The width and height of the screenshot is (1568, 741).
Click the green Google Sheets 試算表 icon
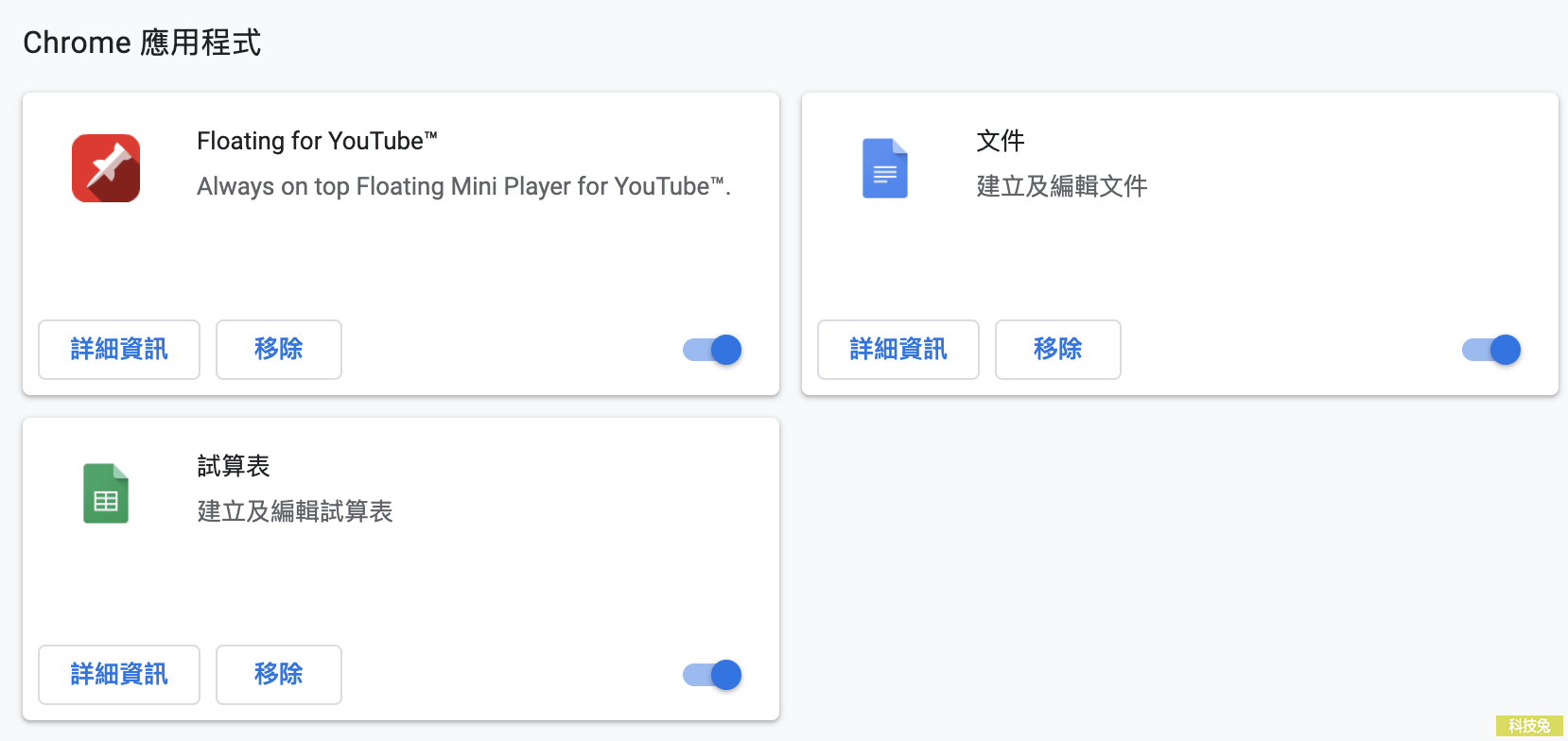[x=106, y=493]
